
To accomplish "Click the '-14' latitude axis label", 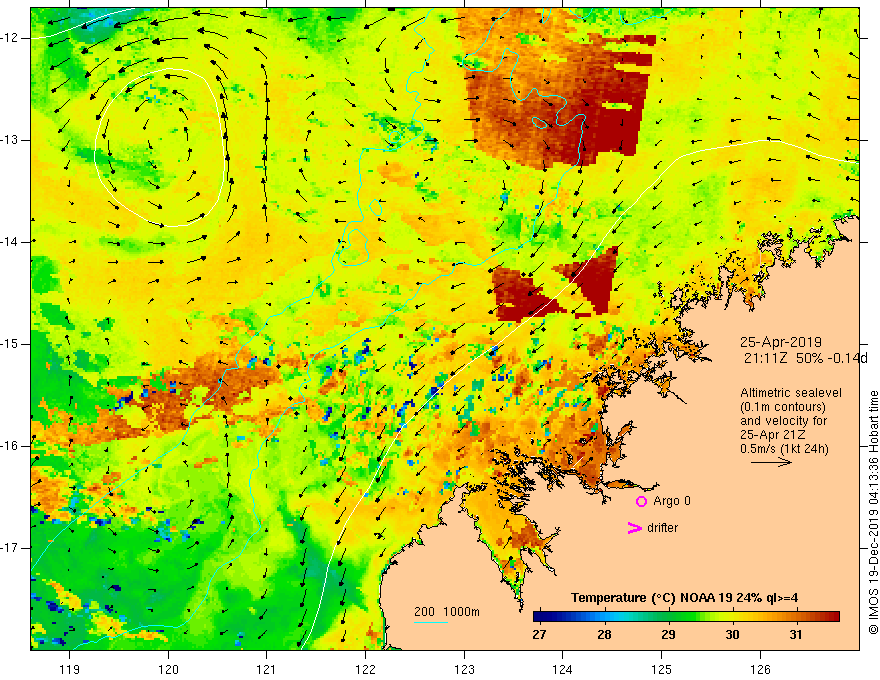I will [x=11, y=242].
